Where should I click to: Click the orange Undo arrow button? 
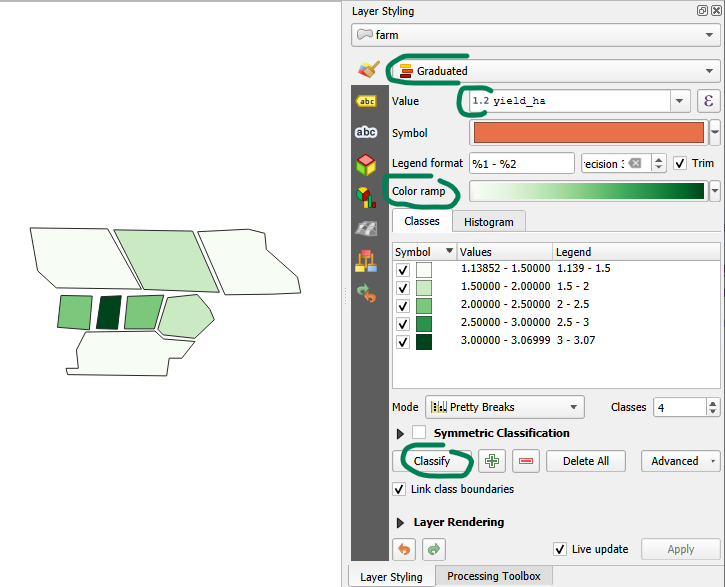pos(404,549)
